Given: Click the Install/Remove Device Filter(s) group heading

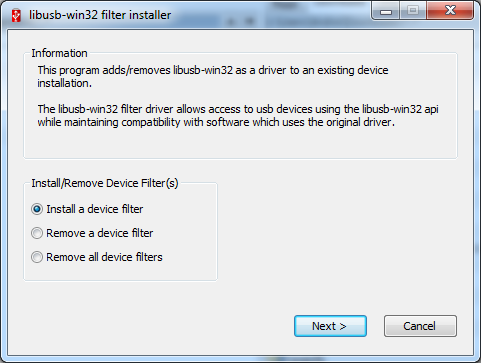Looking at the screenshot, I should point(105,183).
